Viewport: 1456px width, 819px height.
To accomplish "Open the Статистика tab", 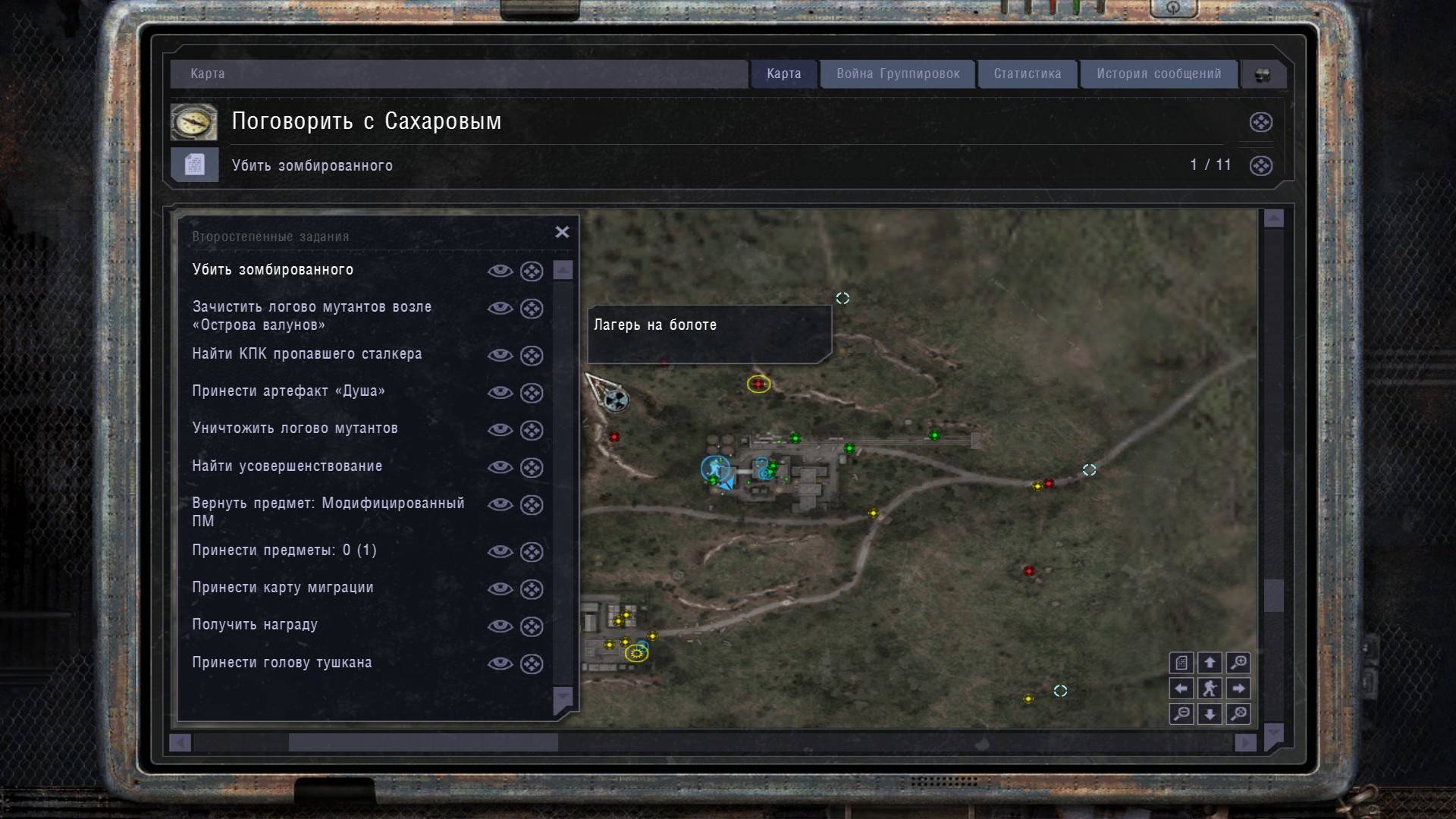I will pyautogui.click(x=1028, y=74).
